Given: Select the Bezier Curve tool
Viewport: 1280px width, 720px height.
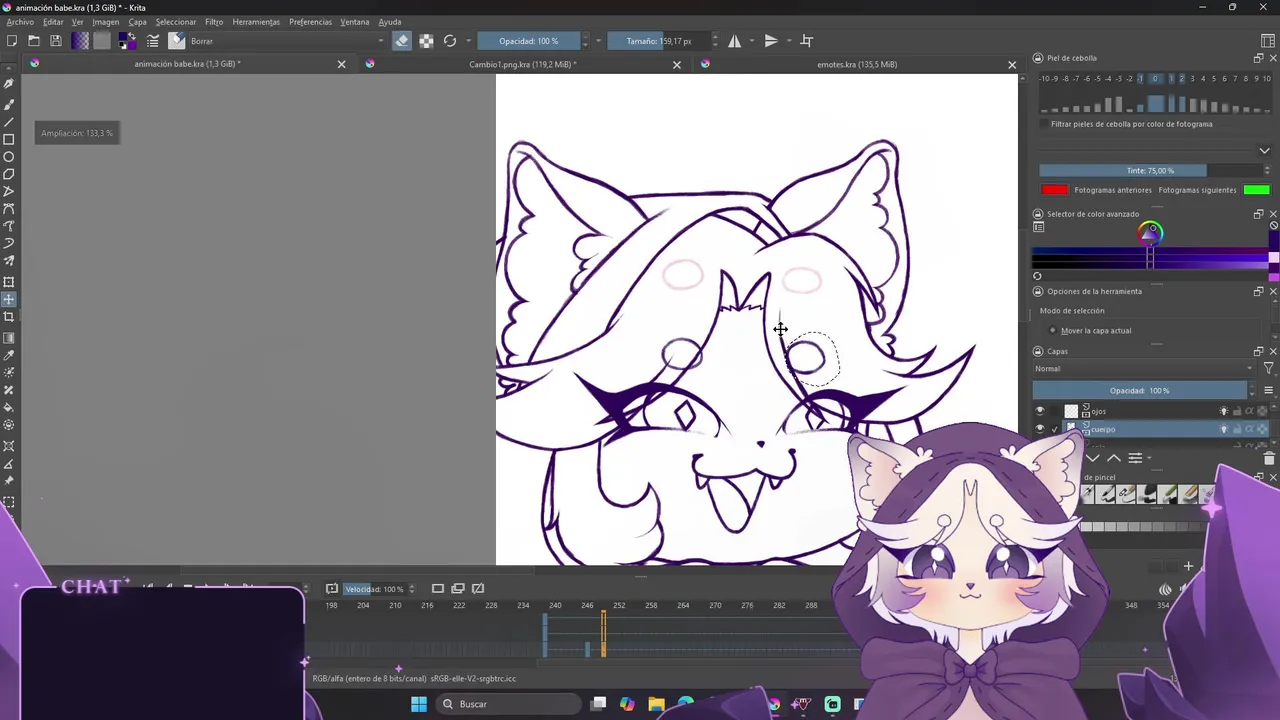Looking at the screenshot, I should tap(9, 209).
